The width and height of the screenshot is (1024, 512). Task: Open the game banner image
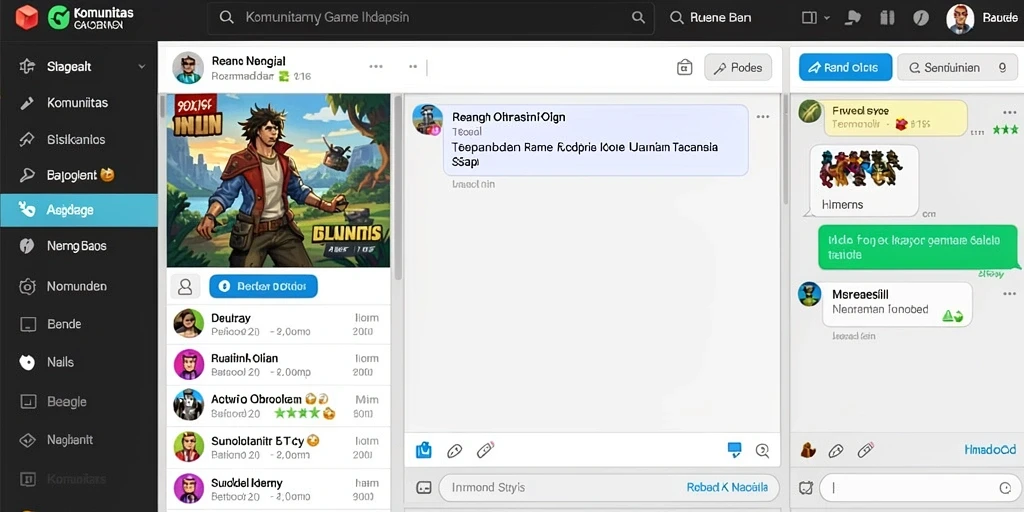(x=279, y=180)
